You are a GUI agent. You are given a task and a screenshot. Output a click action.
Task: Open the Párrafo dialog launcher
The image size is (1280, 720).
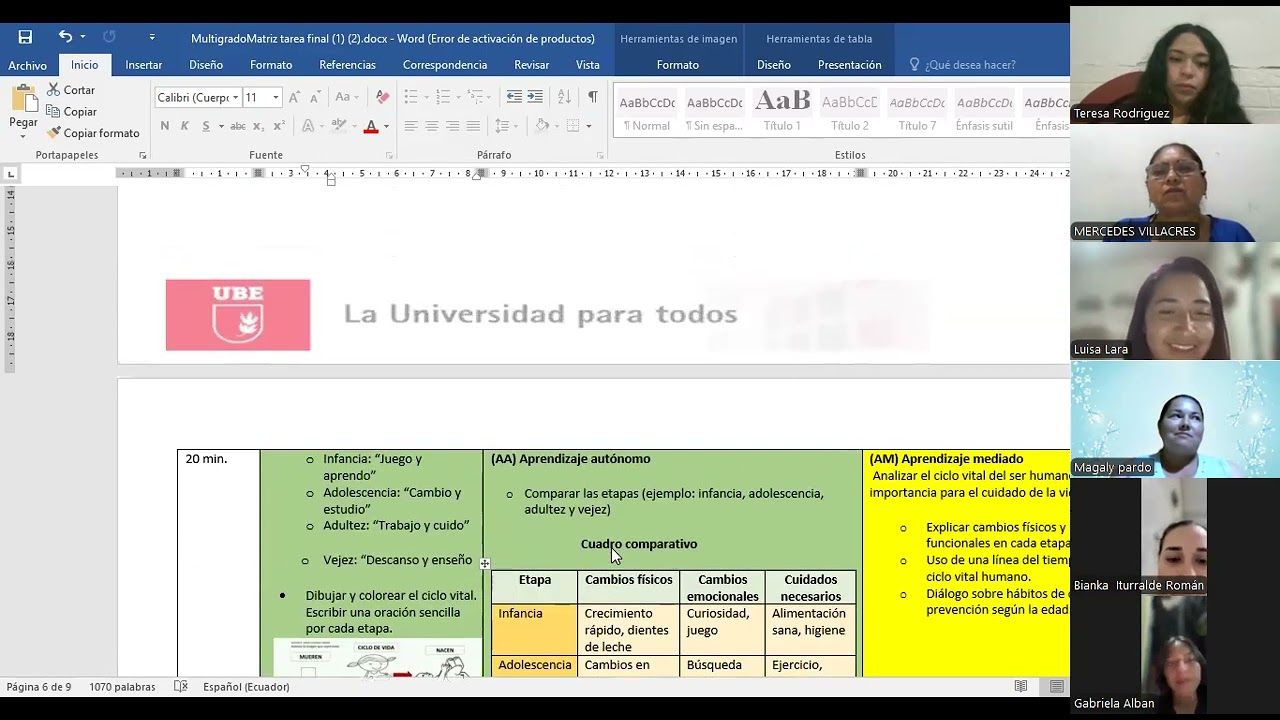[600, 156]
